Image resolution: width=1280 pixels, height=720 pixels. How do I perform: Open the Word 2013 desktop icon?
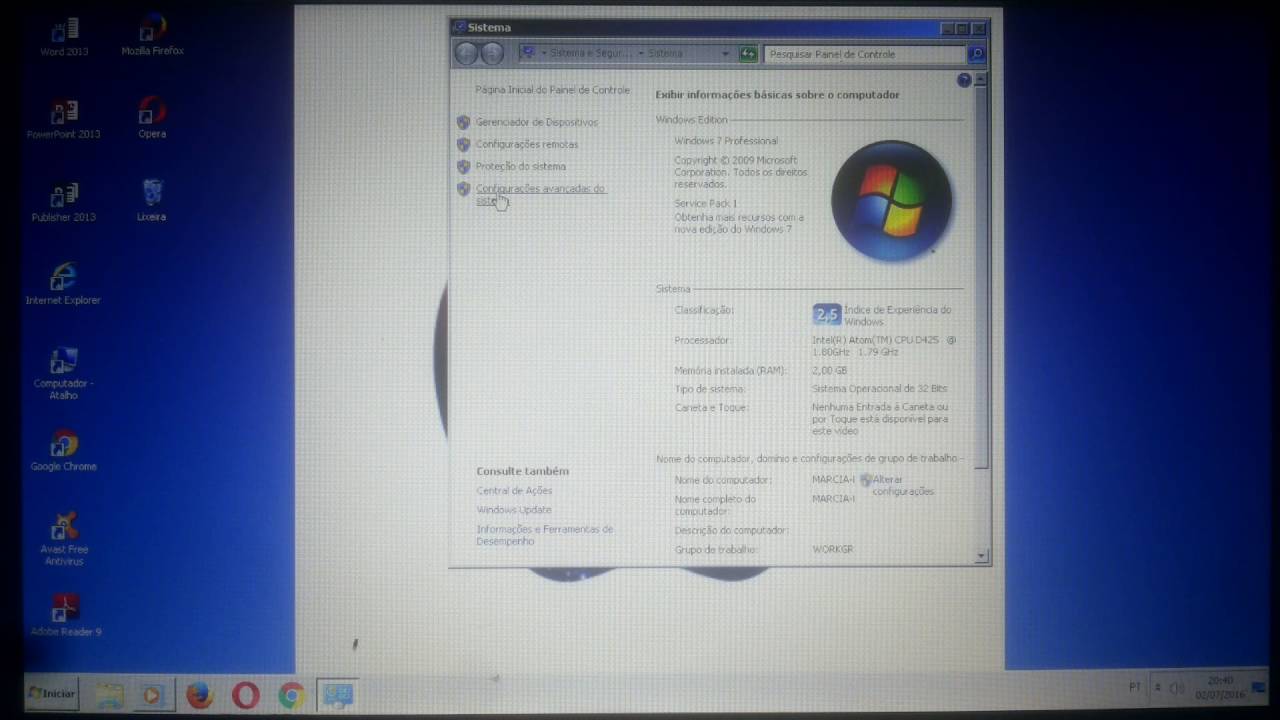pyautogui.click(x=64, y=37)
